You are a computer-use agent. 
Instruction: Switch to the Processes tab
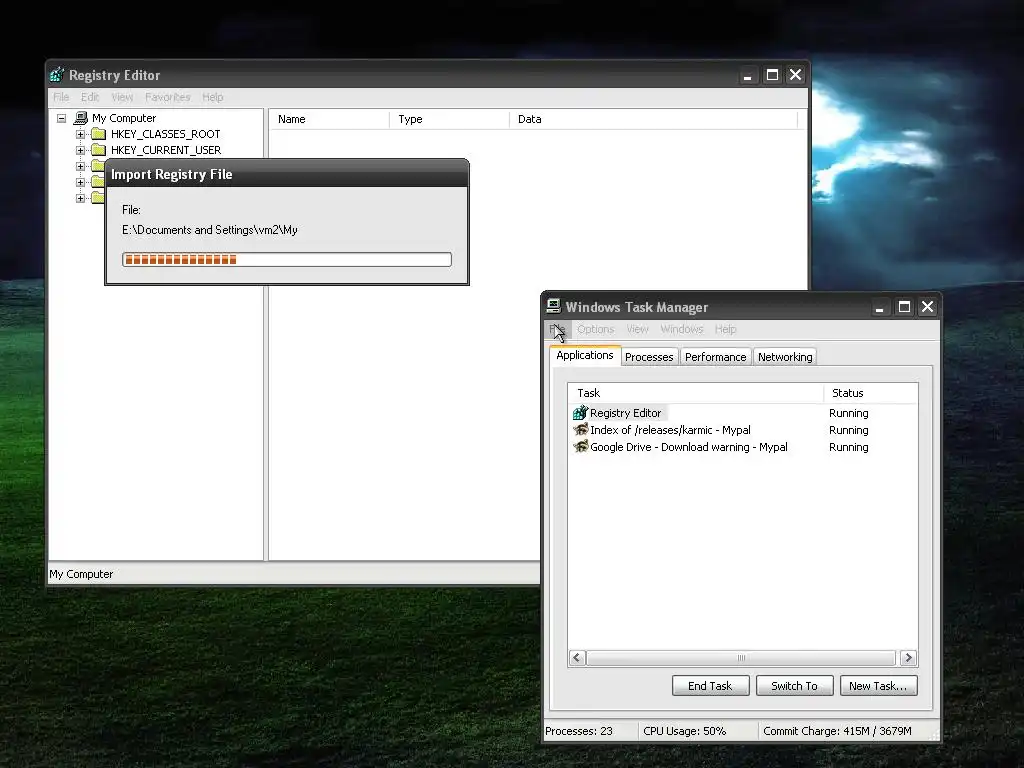649,357
